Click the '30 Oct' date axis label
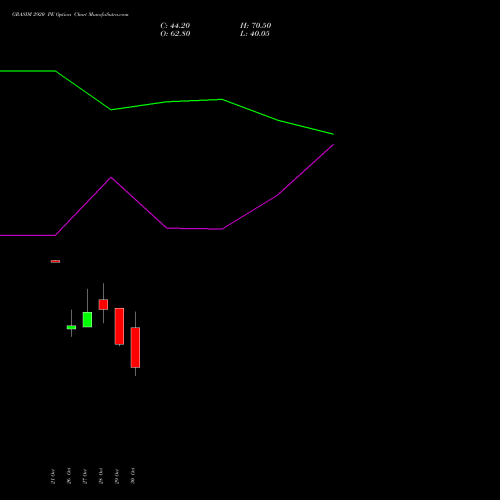This screenshot has width=500, height=500. pos(133,476)
